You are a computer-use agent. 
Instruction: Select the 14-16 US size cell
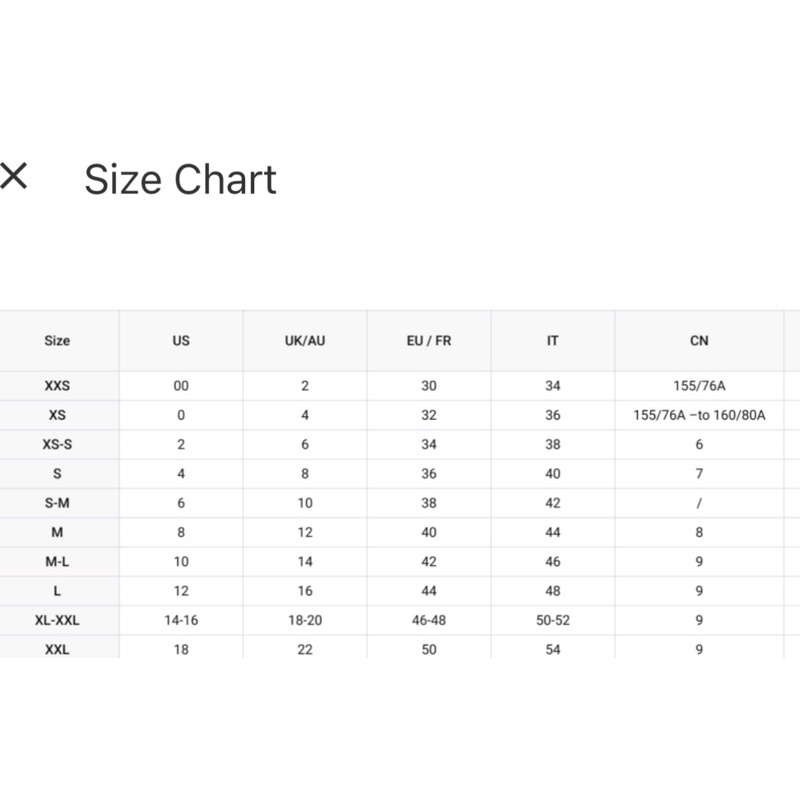[x=181, y=620]
